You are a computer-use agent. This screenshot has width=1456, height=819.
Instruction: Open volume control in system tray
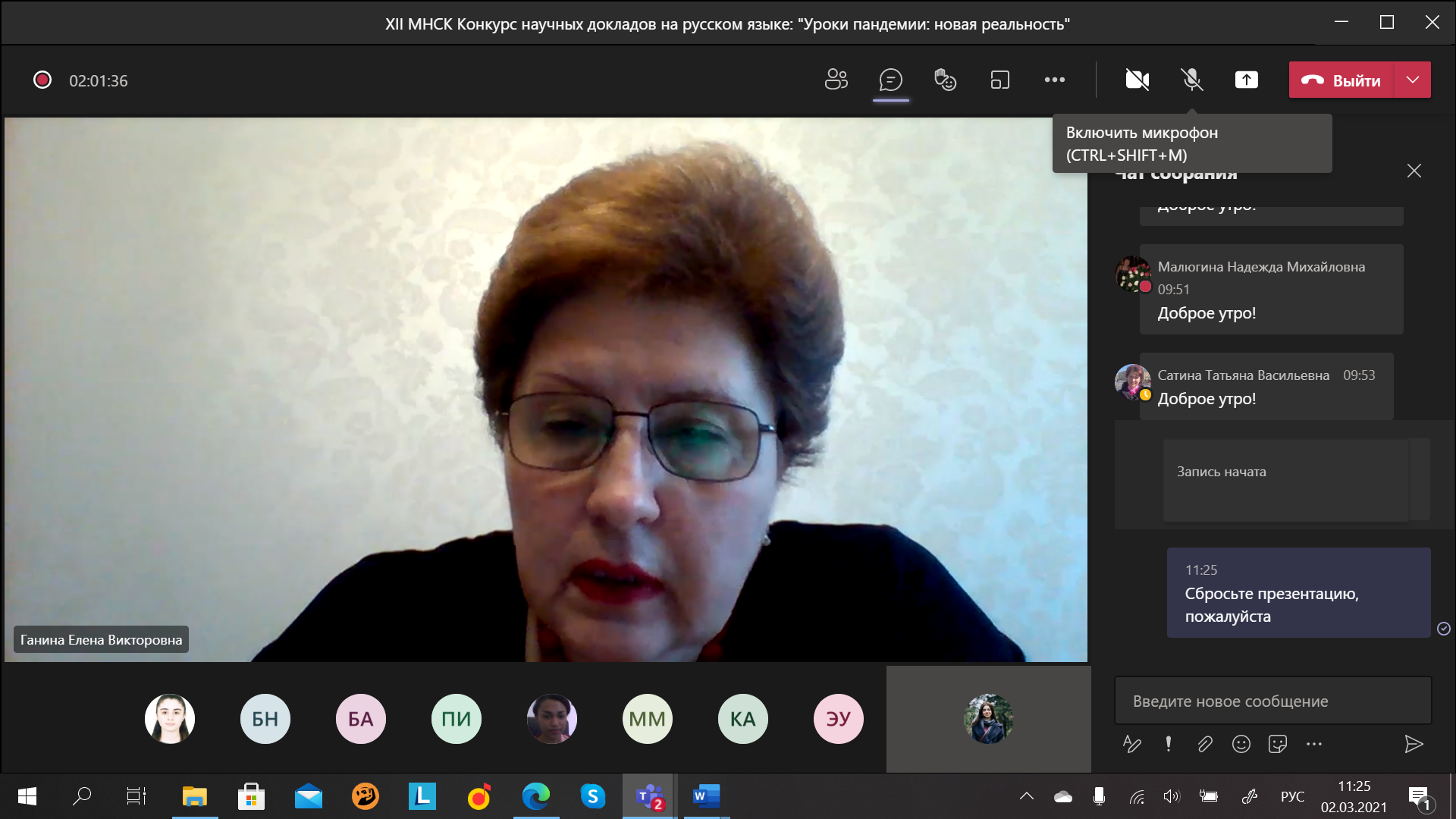(x=1172, y=796)
